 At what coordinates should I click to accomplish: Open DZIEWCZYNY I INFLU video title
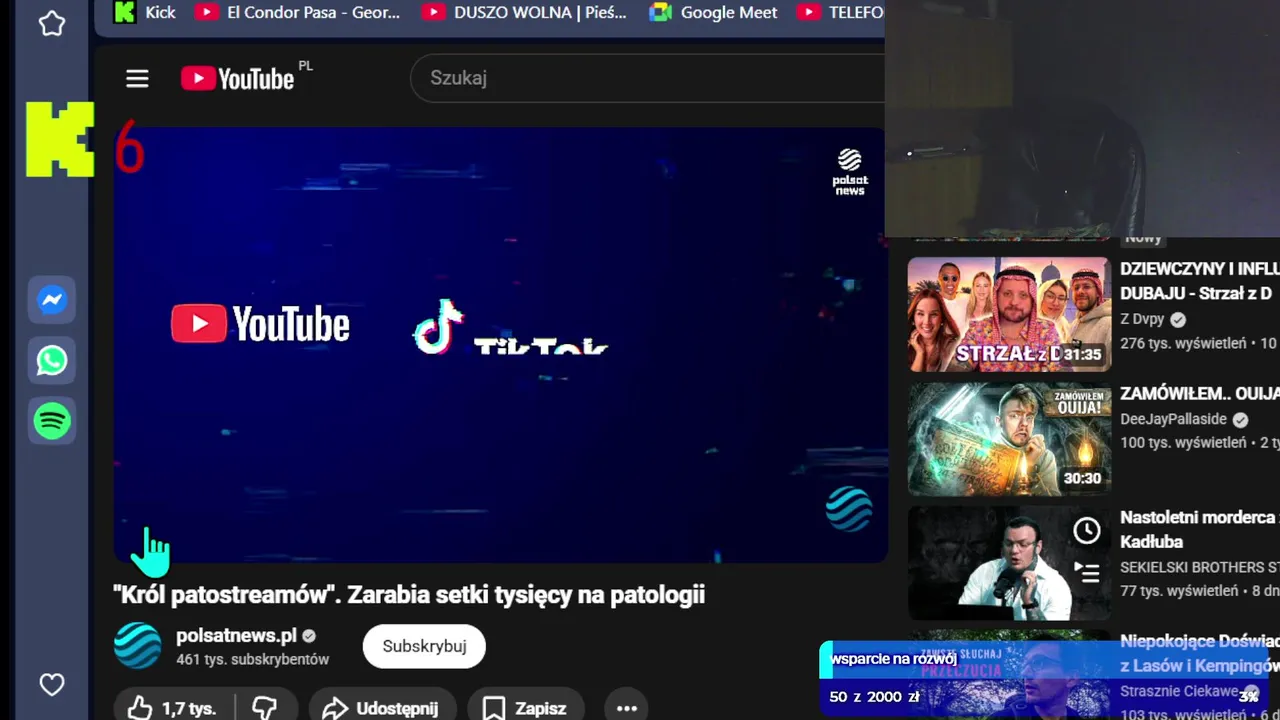point(1200,281)
